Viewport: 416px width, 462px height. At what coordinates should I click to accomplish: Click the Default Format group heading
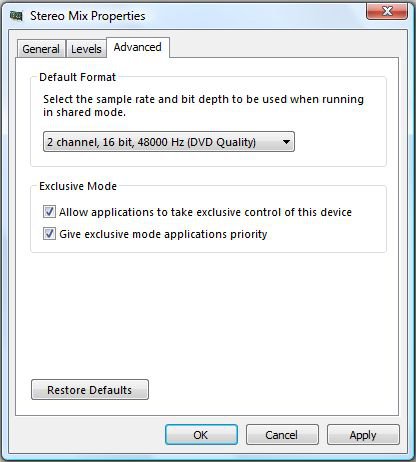[x=77, y=77]
